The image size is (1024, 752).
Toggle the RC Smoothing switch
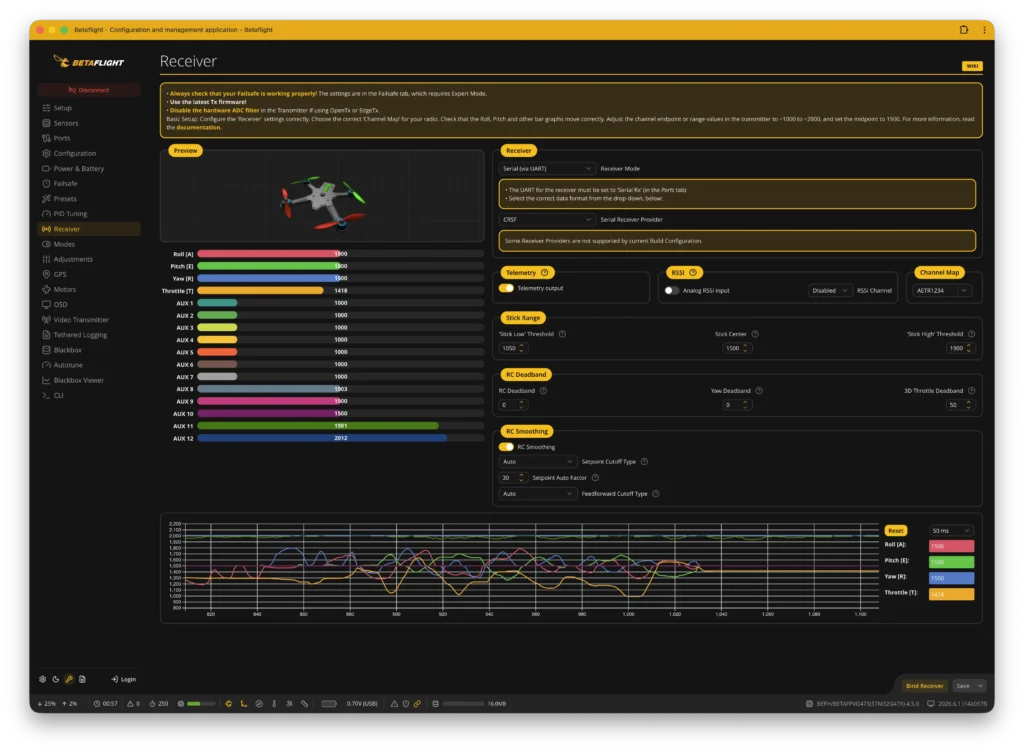tap(506, 447)
